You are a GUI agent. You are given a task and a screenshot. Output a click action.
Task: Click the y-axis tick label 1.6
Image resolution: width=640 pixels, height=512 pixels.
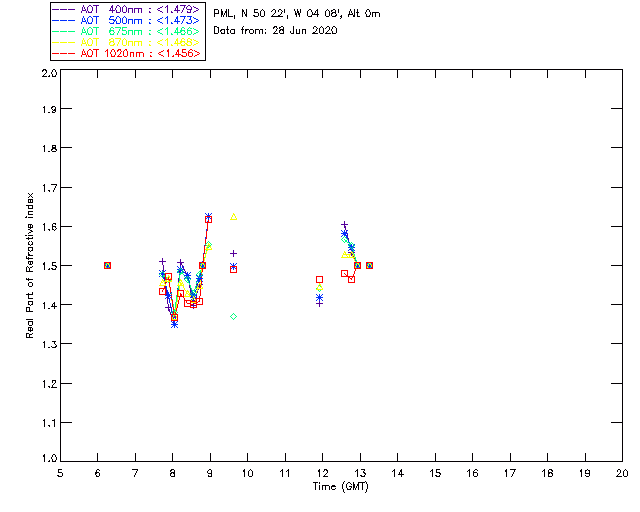click(x=49, y=227)
